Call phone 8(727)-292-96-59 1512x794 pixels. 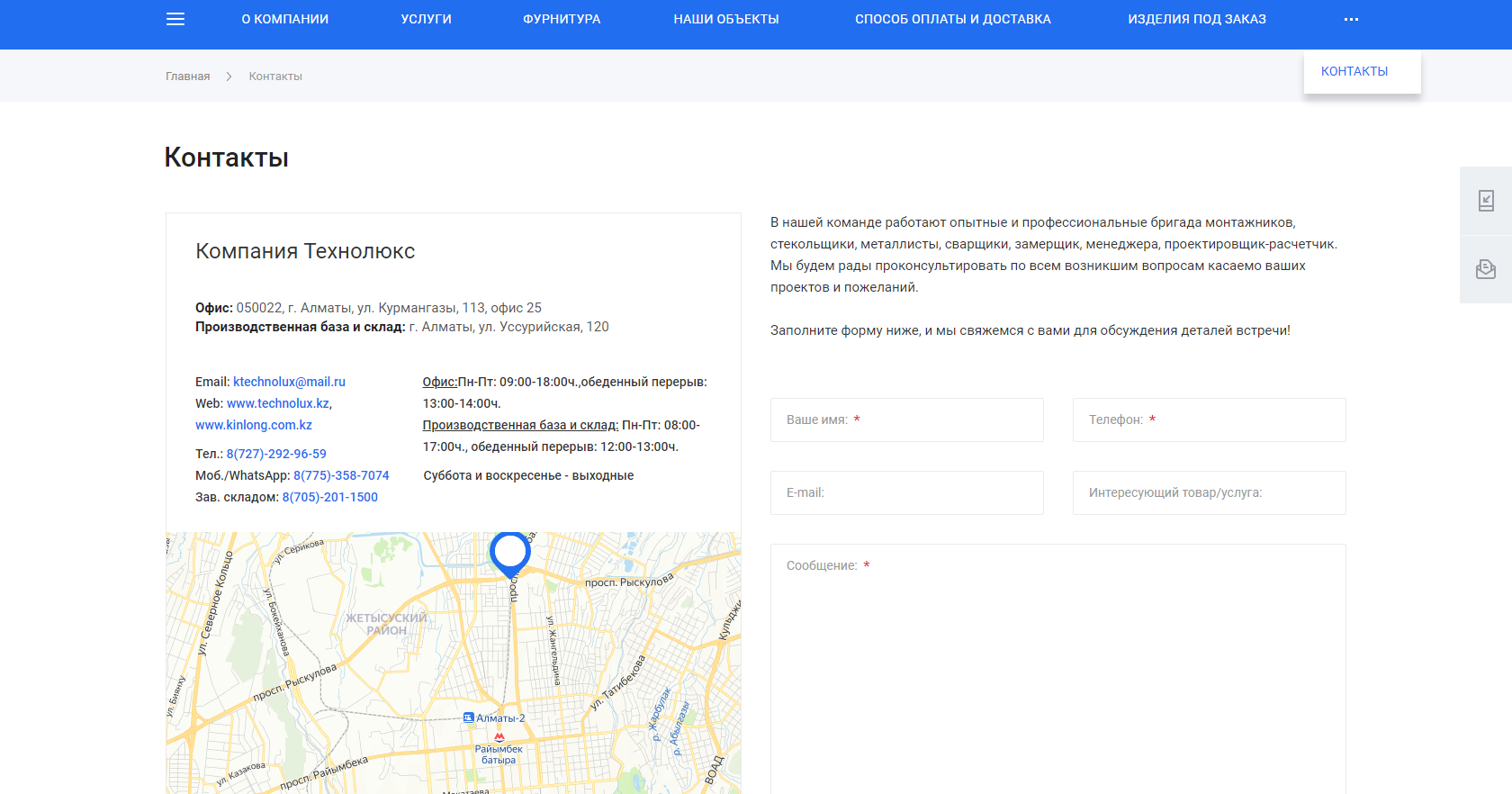pyautogui.click(x=276, y=454)
